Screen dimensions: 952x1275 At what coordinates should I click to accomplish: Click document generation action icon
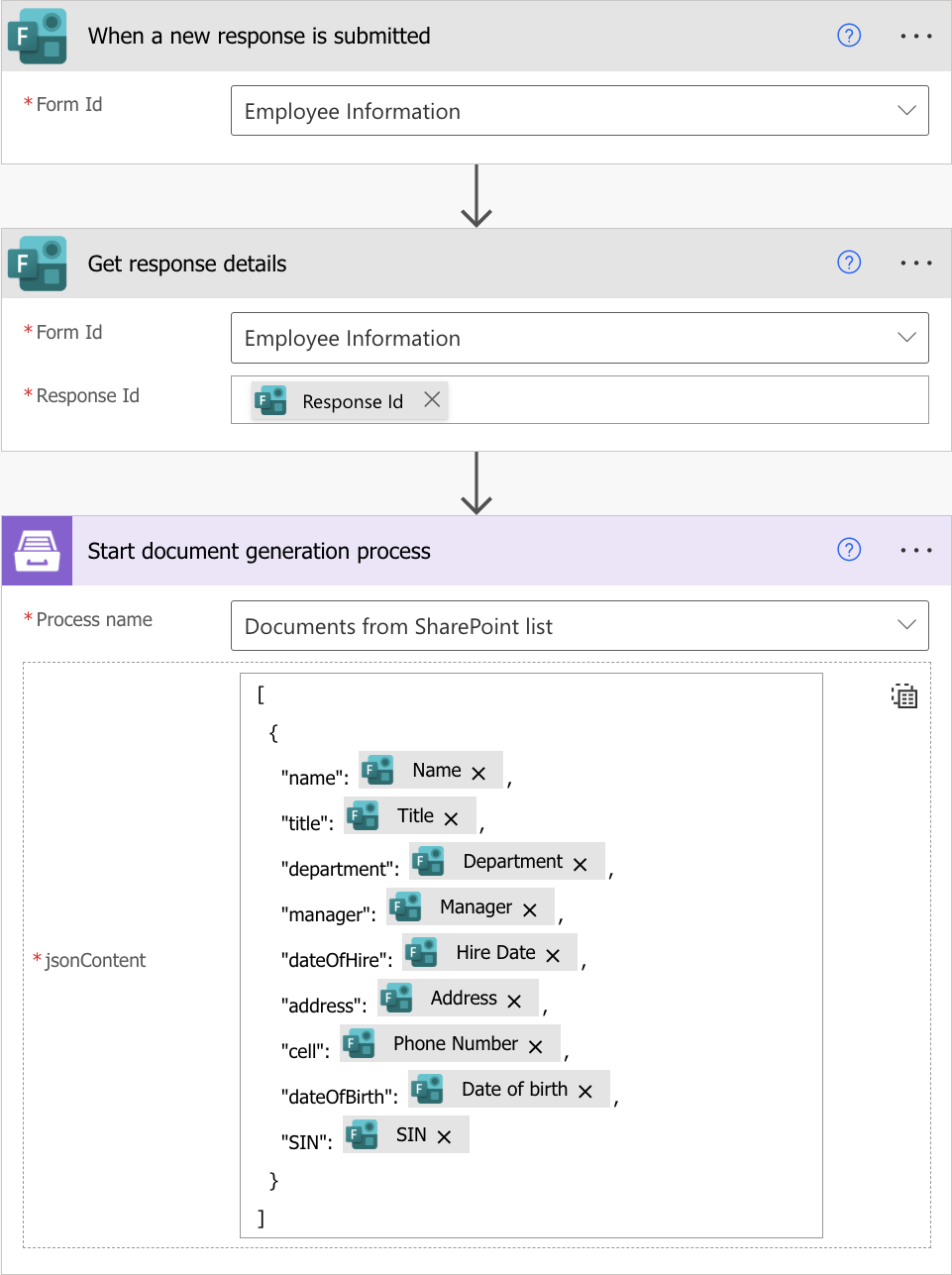tap(37, 551)
